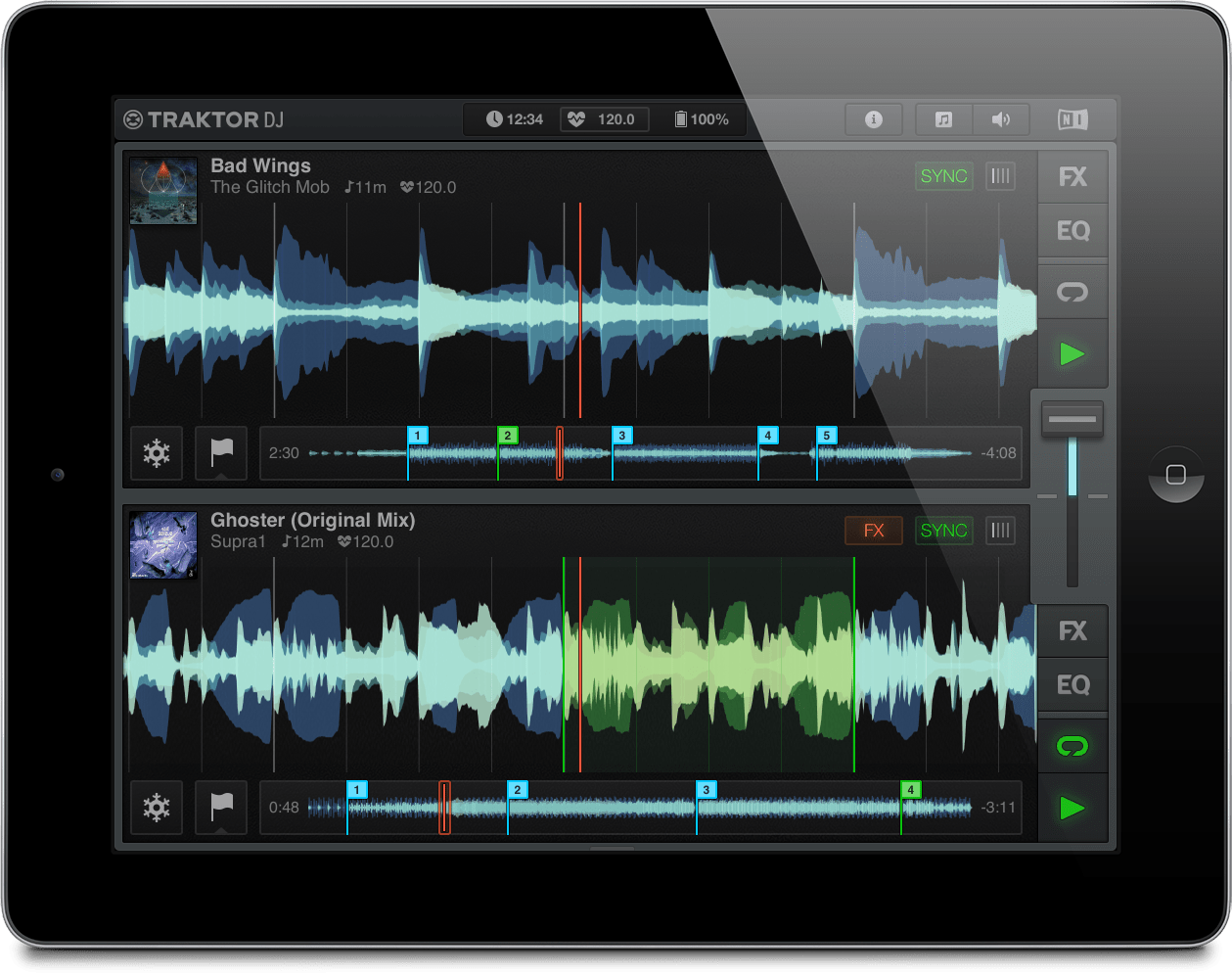Click the red playhead marker in Bad Wings overview
1232x975 pixels.
pyautogui.click(x=560, y=453)
